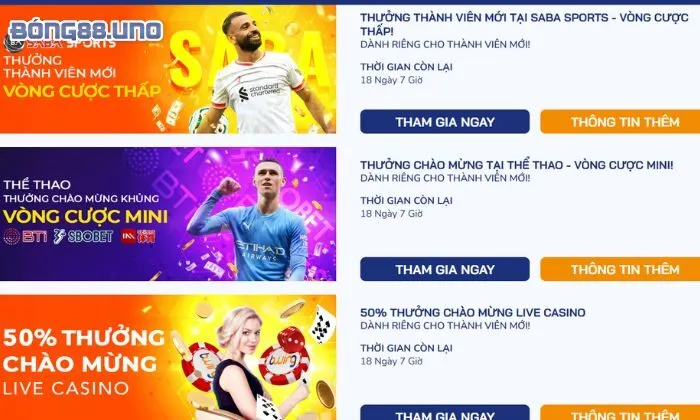Click the red IM sports logo
This screenshot has width=700, height=420.
coord(138,237)
